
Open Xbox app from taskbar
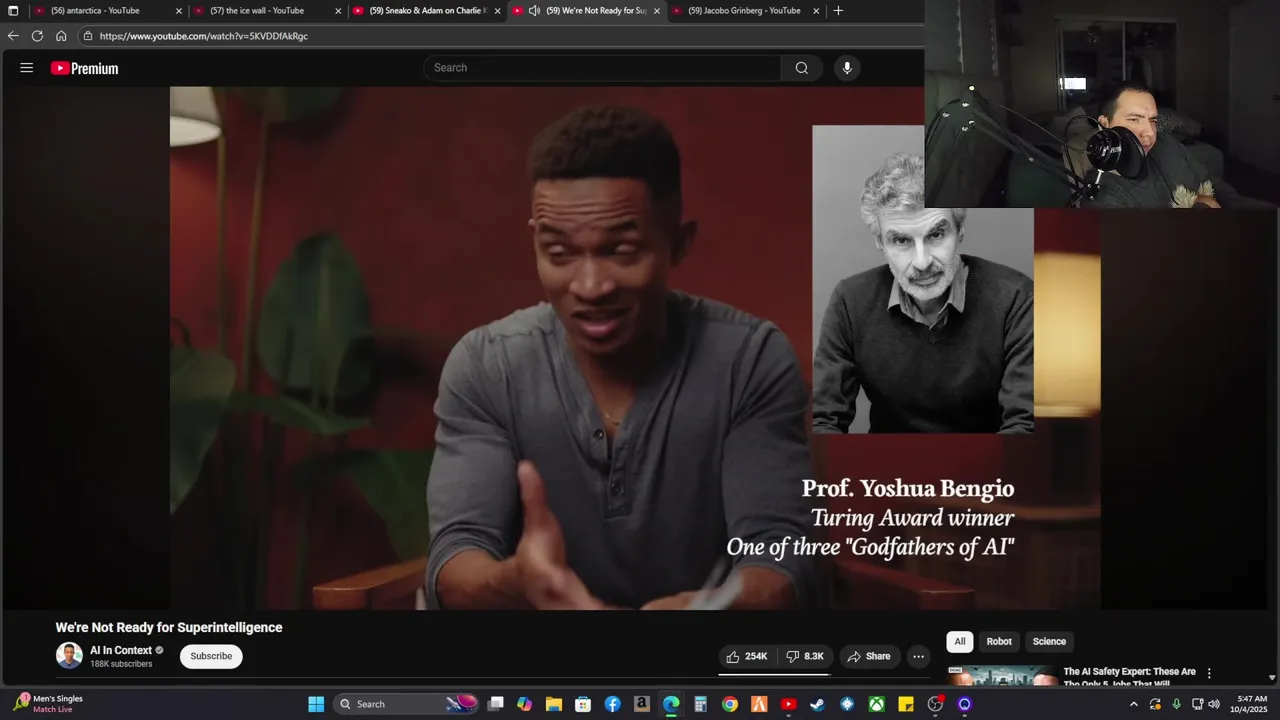pos(876,704)
